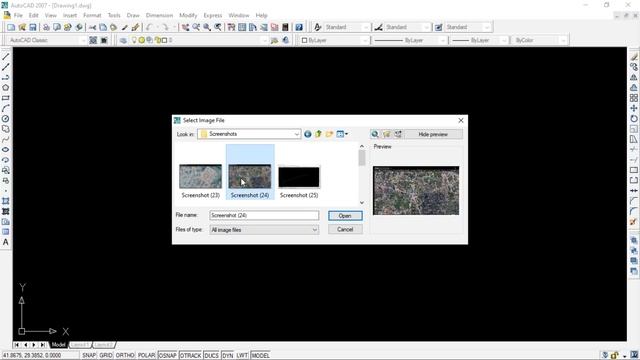Select the Spline draw tool
This screenshot has height=360, width=640.
pyautogui.click(x=6, y=139)
